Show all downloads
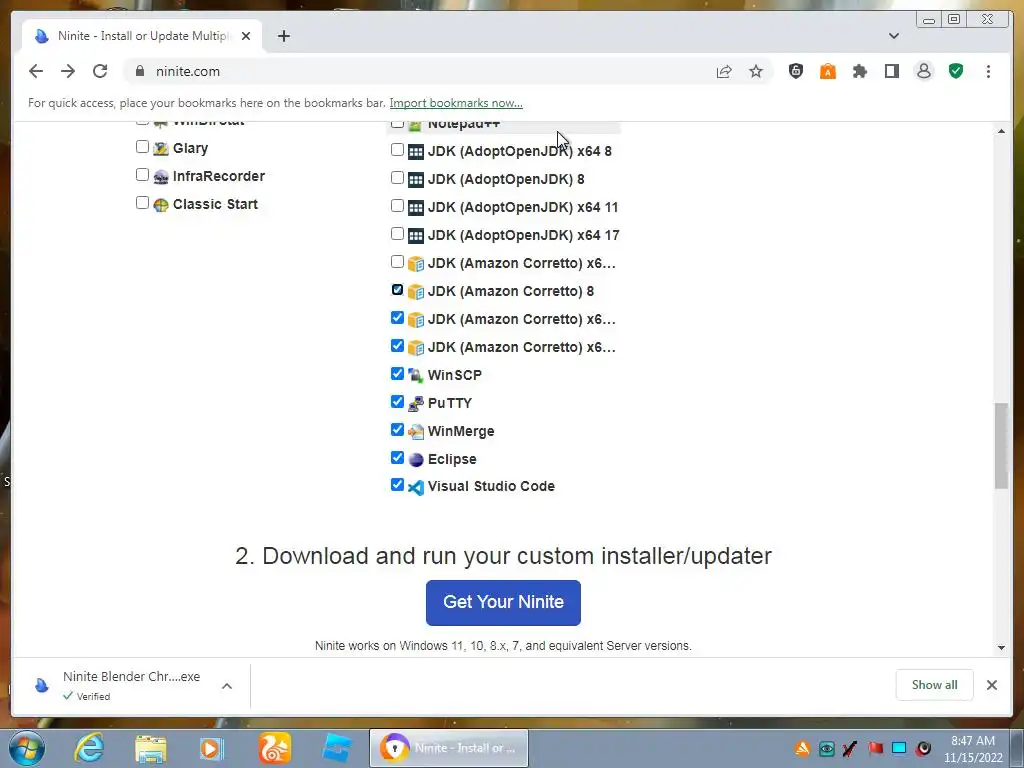1024x768 pixels. (x=934, y=685)
